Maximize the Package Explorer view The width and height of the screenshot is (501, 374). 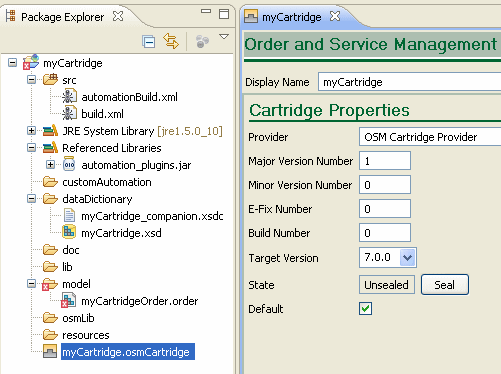point(224,14)
